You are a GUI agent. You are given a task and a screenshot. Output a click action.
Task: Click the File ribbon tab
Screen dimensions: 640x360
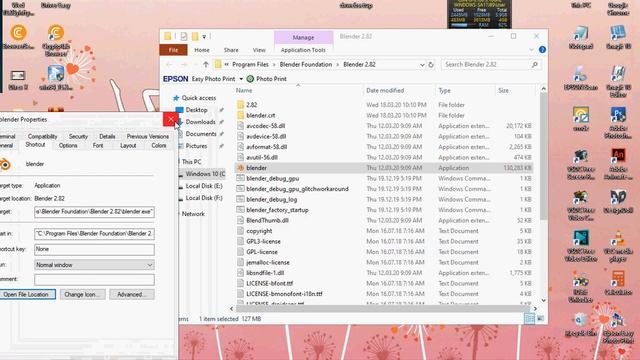coord(173,50)
